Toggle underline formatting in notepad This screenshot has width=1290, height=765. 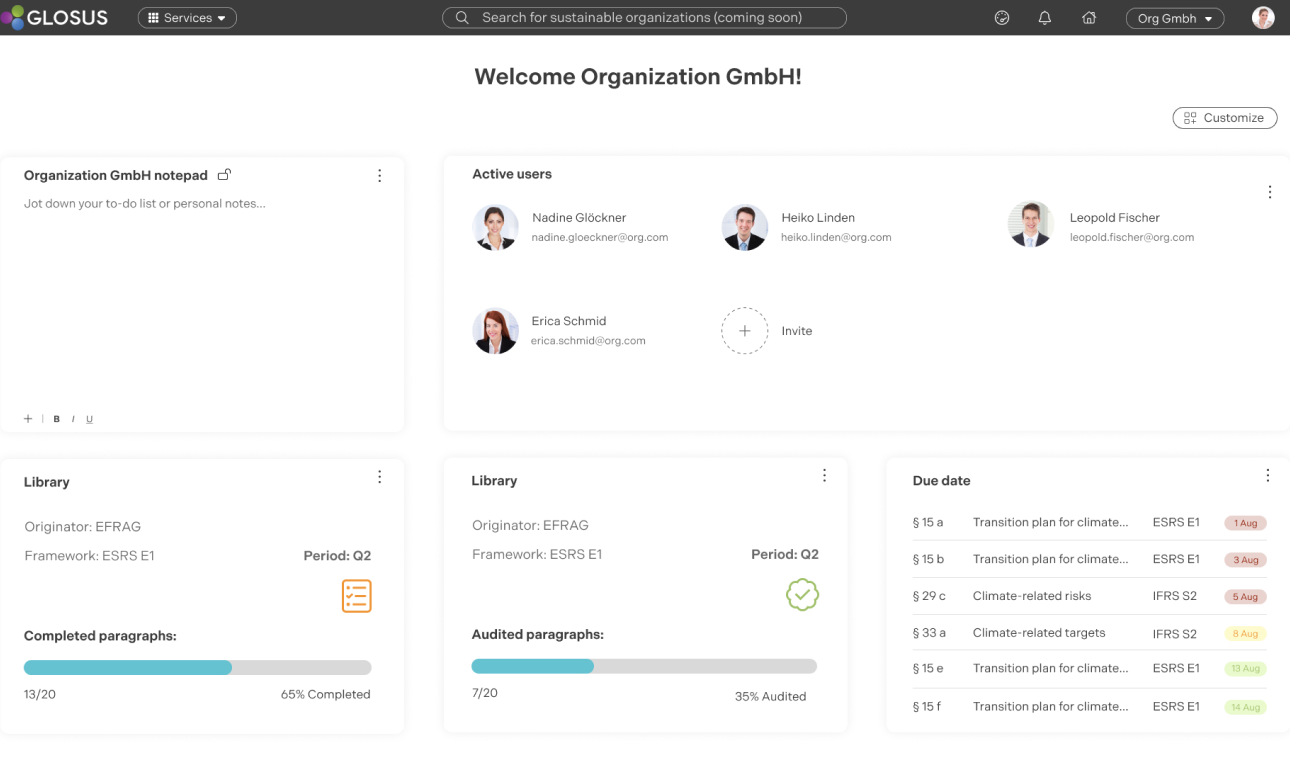click(89, 419)
